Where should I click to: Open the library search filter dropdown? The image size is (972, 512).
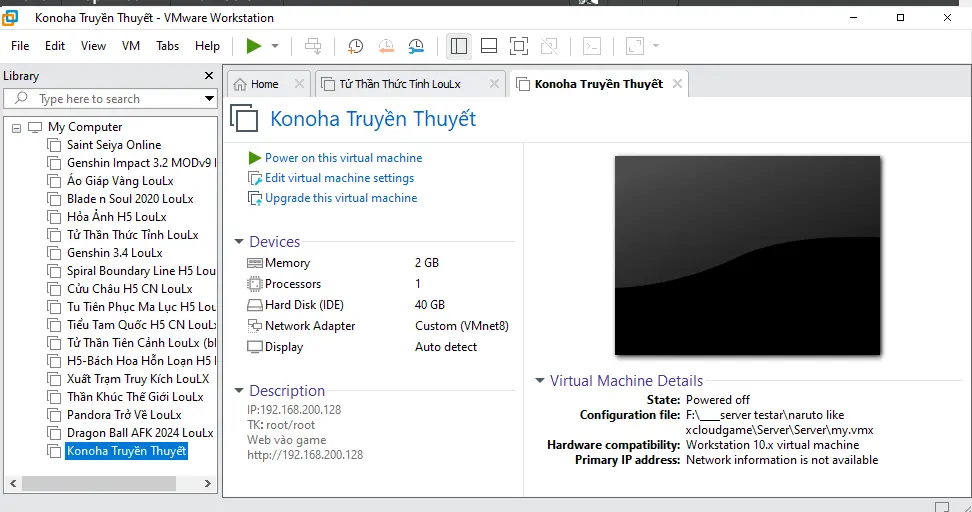209,99
